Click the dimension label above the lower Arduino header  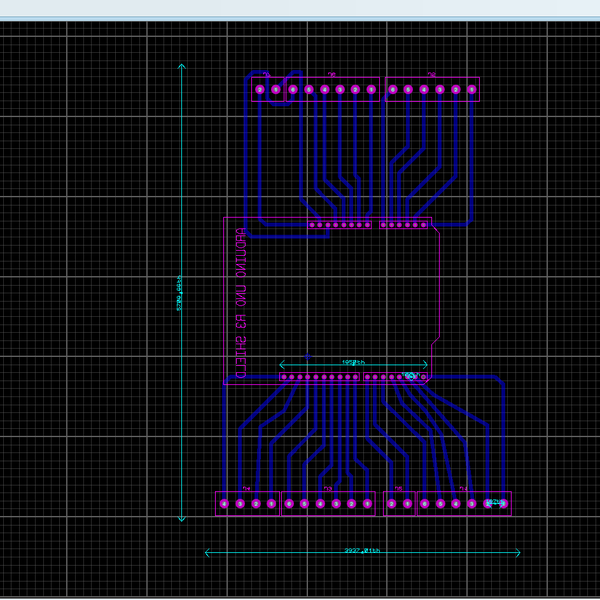[353, 362]
